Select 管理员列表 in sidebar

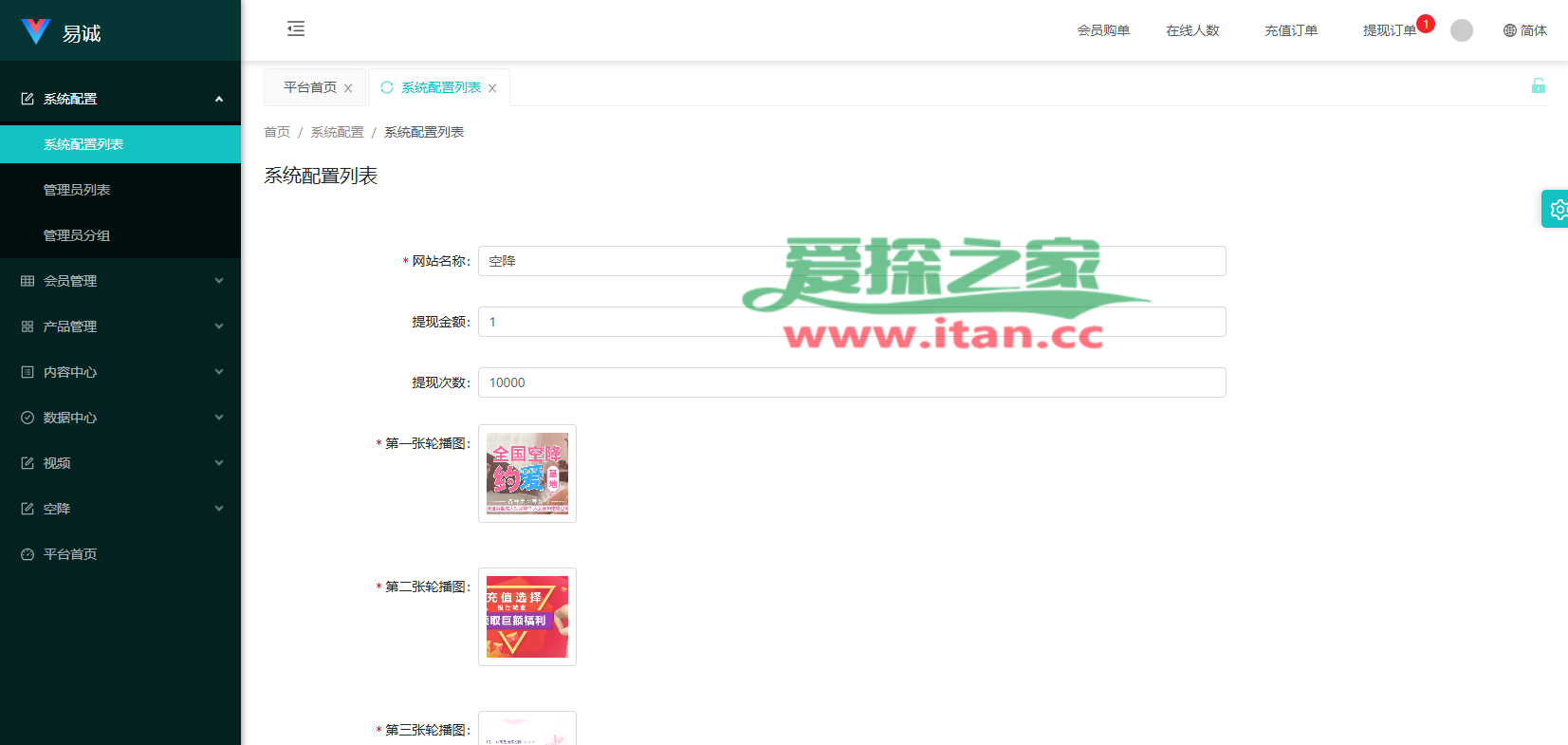coord(77,190)
